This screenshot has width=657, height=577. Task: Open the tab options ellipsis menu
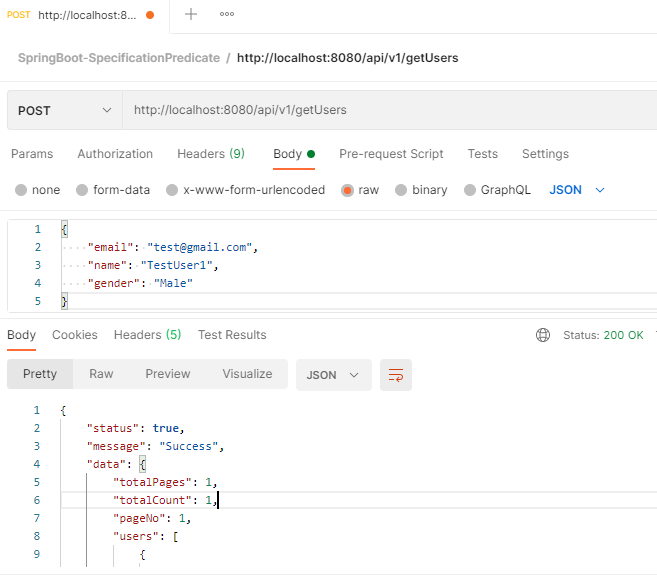click(x=227, y=14)
